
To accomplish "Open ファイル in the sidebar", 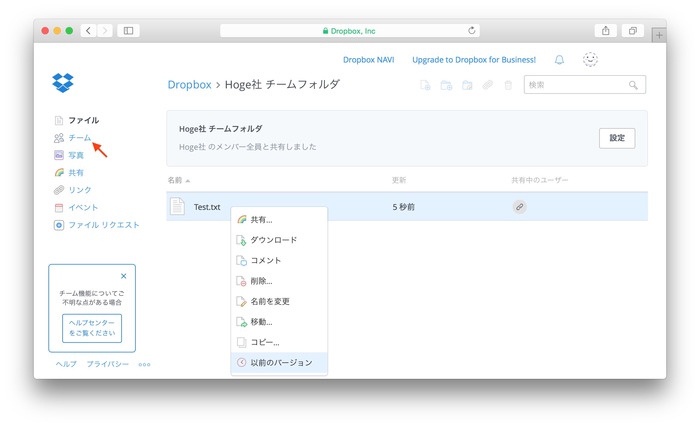I will pos(83,120).
